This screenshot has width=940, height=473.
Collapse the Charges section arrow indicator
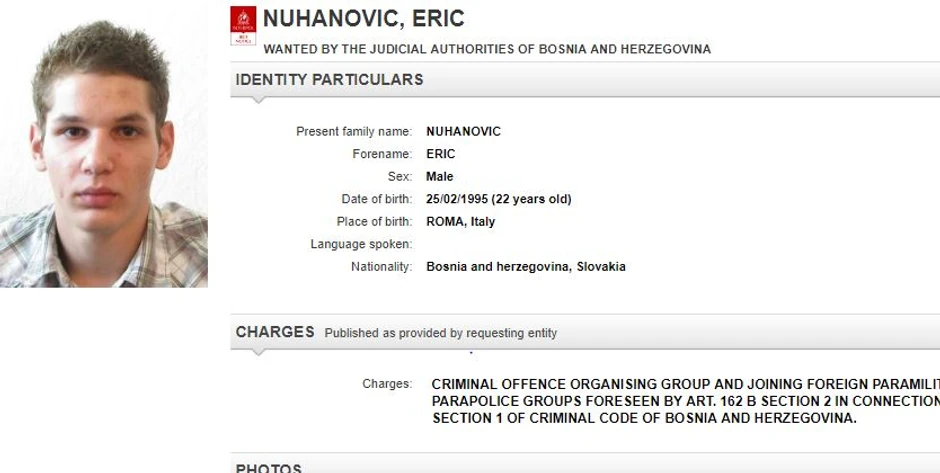pos(259,352)
